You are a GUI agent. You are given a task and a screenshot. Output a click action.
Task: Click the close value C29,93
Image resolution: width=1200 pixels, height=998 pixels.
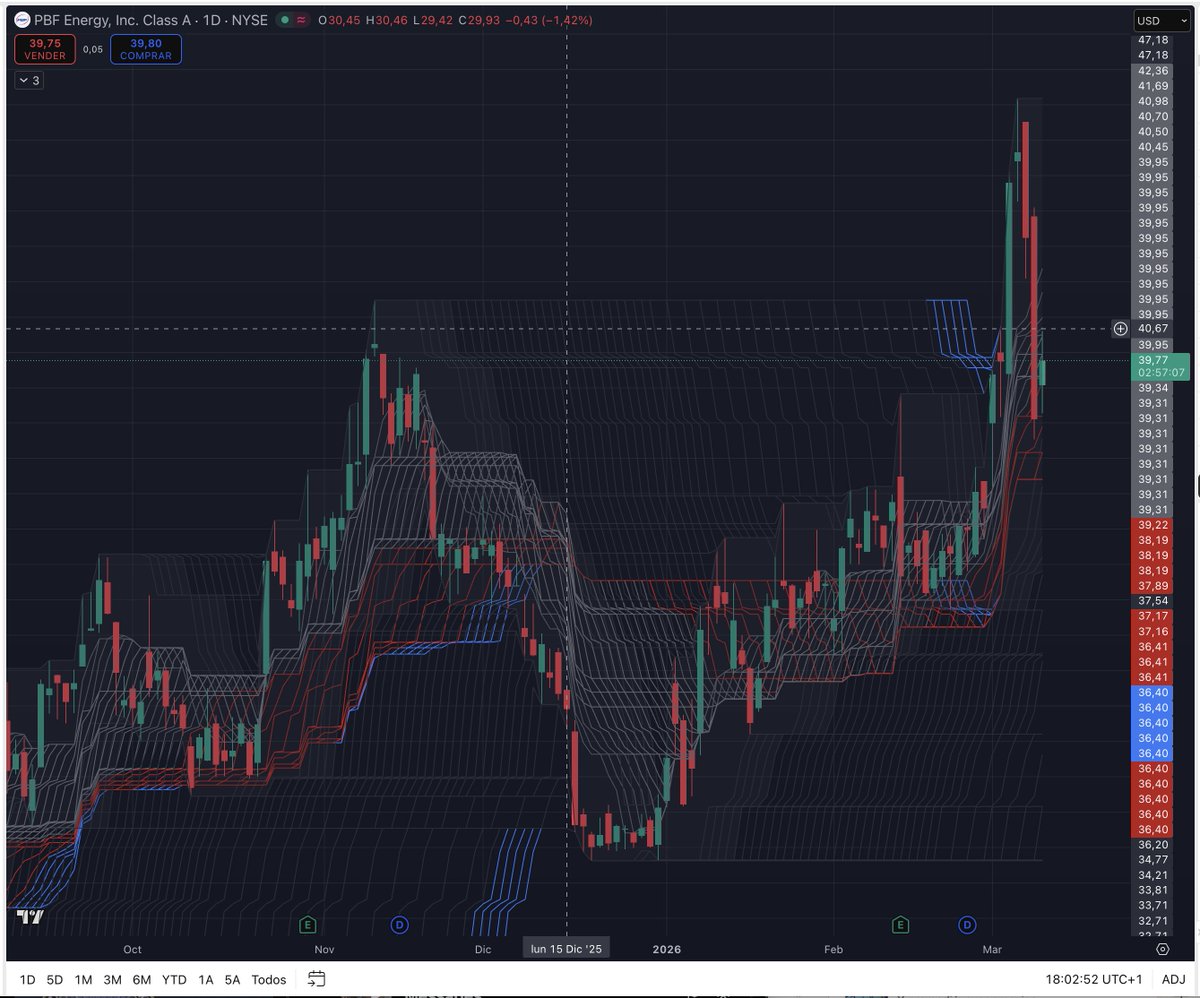click(480, 20)
